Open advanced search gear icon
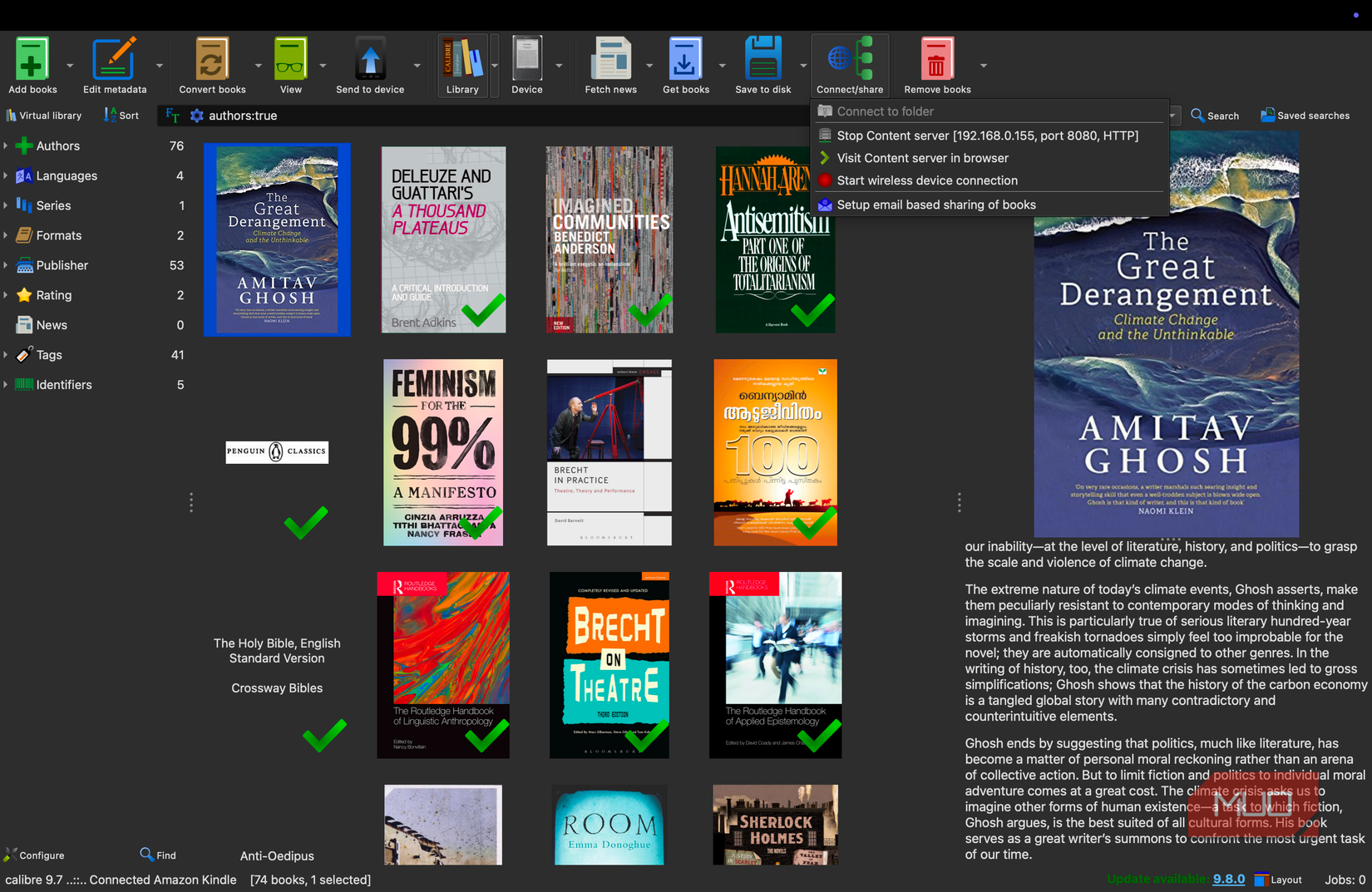The width and height of the screenshot is (1372, 892). (197, 116)
